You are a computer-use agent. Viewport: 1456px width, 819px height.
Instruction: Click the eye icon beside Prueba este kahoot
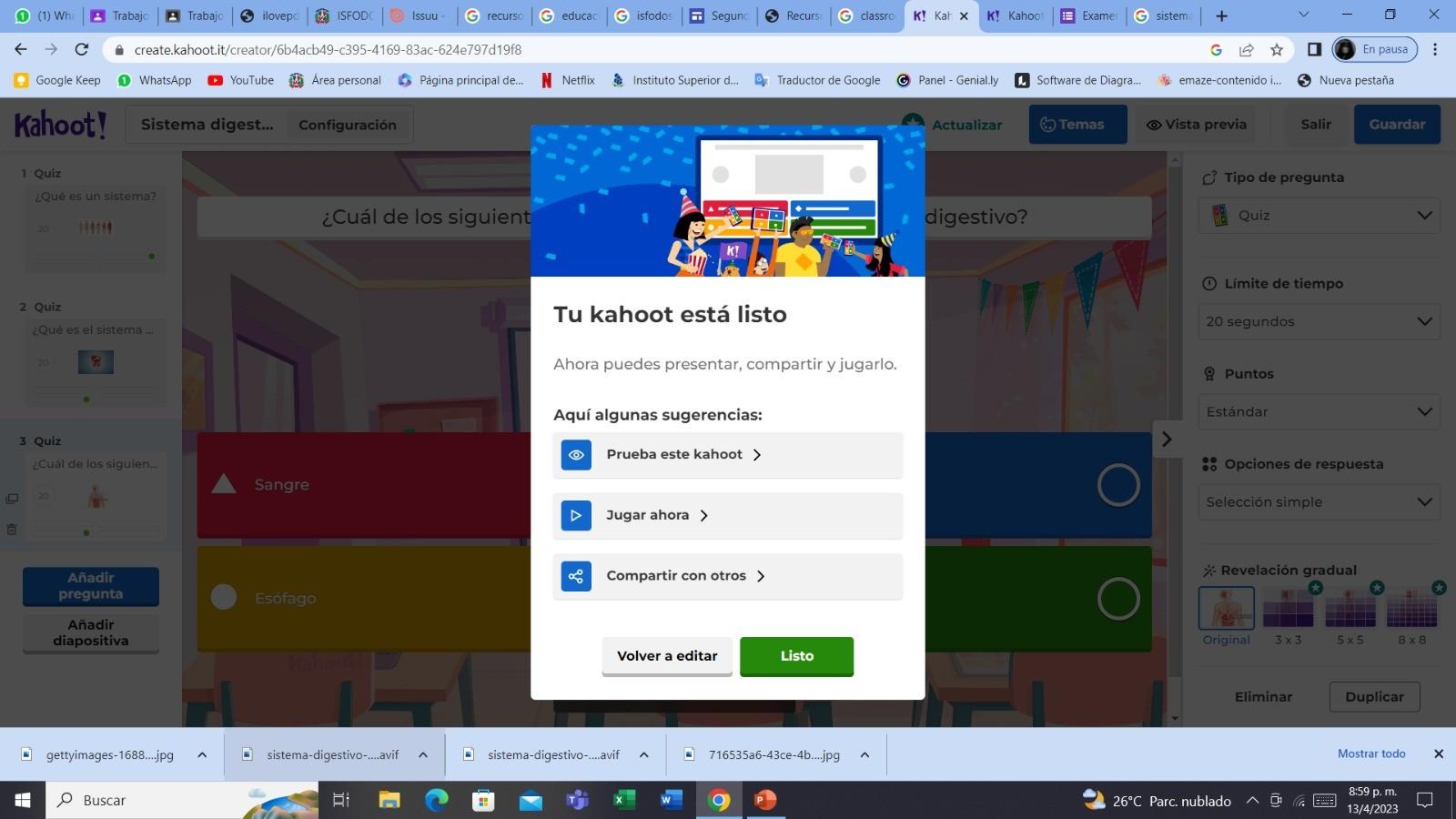[x=576, y=454]
